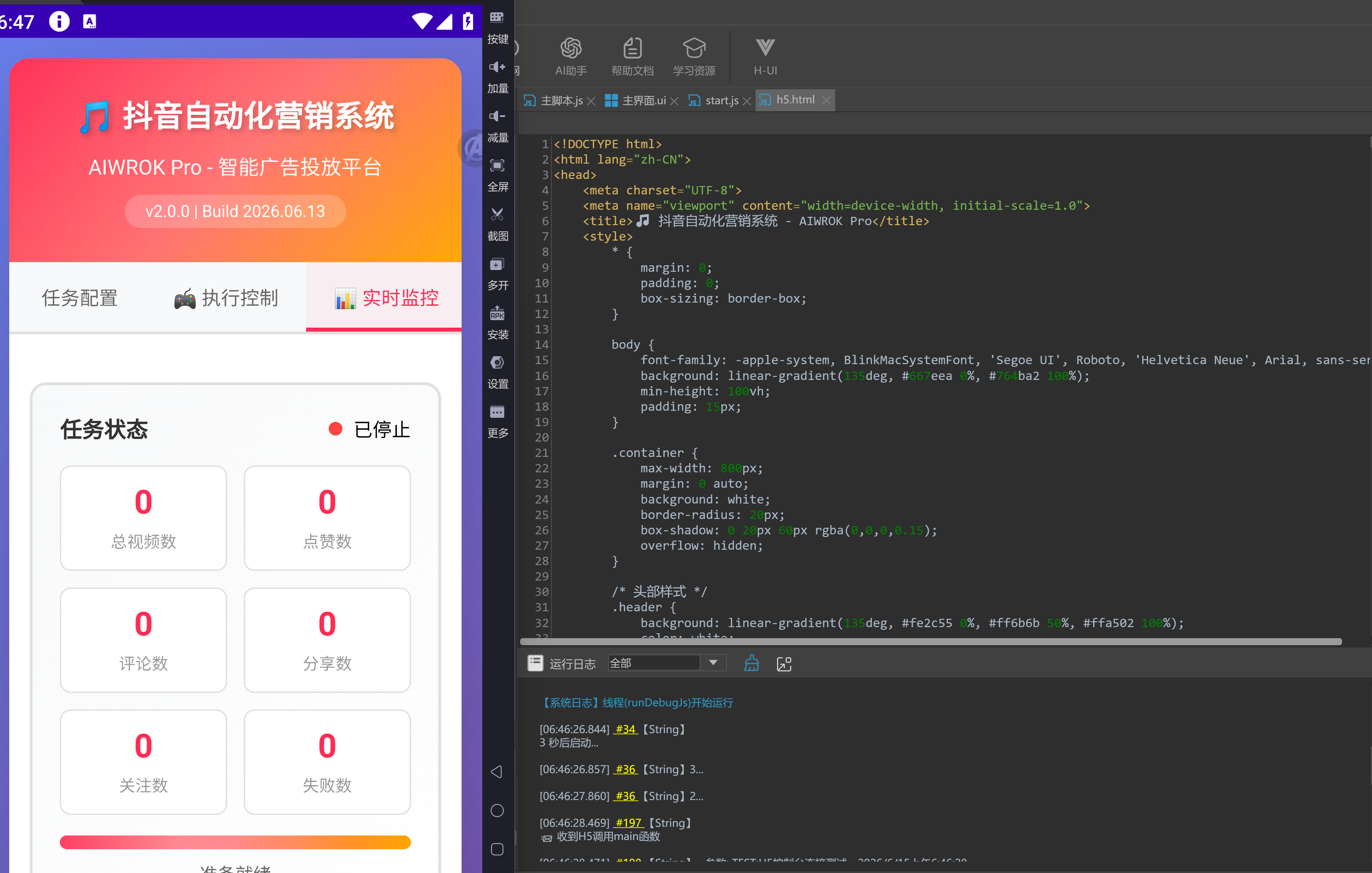The image size is (1372, 873).
Task: Open 设置 settings in emulator sidebar
Action: coord(497,372)
